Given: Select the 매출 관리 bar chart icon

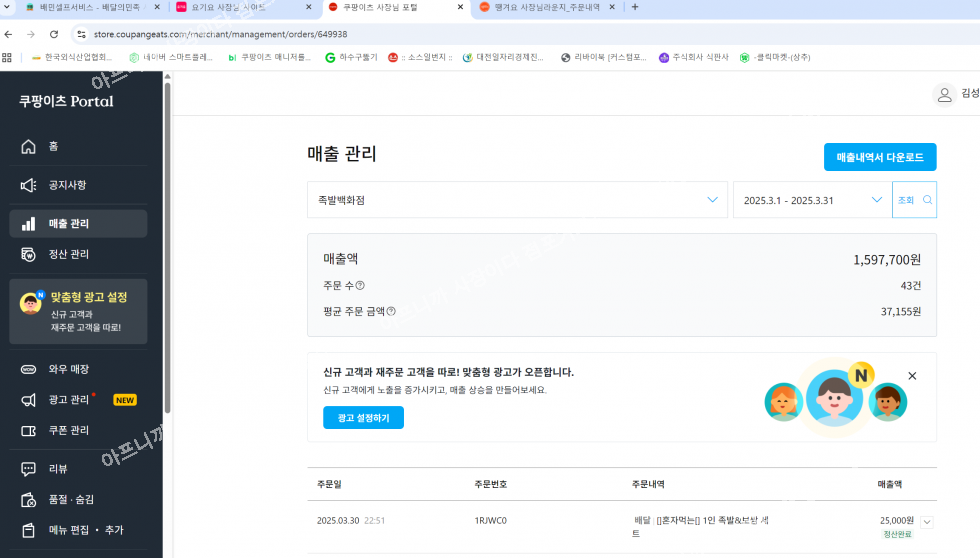Looking at the screenshot, I should [x=29, y=224].
